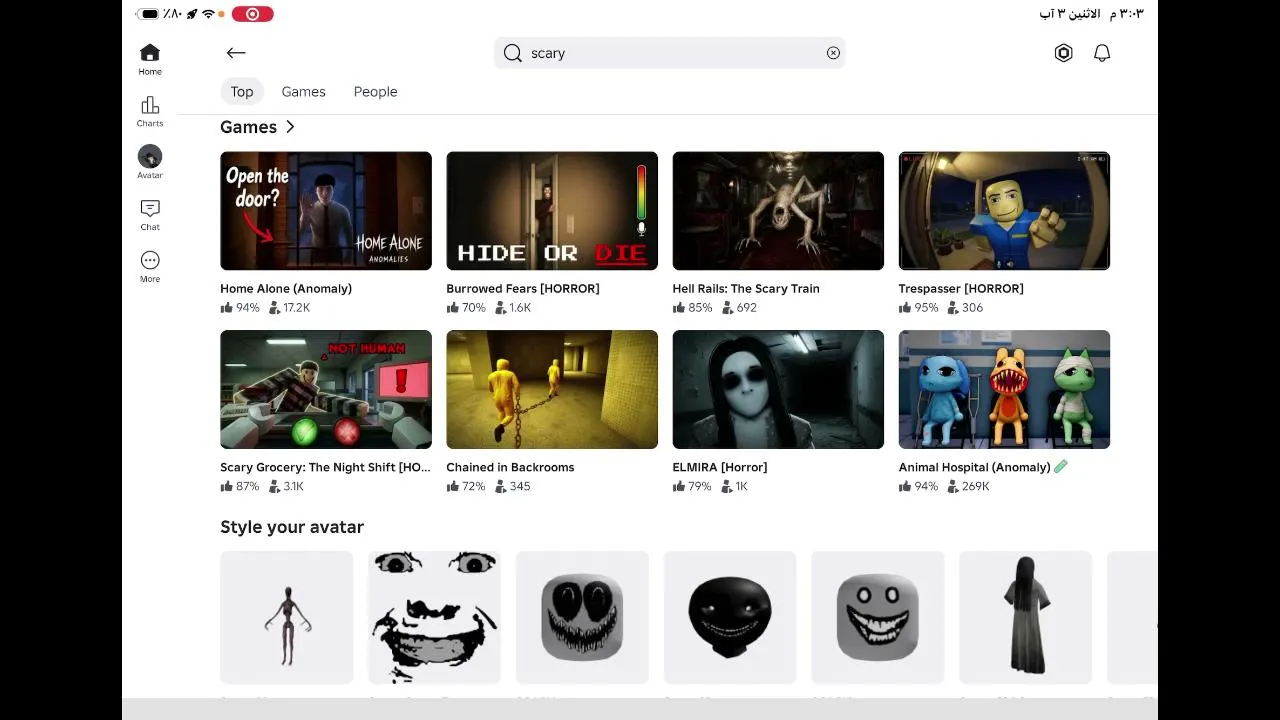Select the long-haired ghost avatar item
Viewport: 1280px width, 720px height.
point(1026,617)
